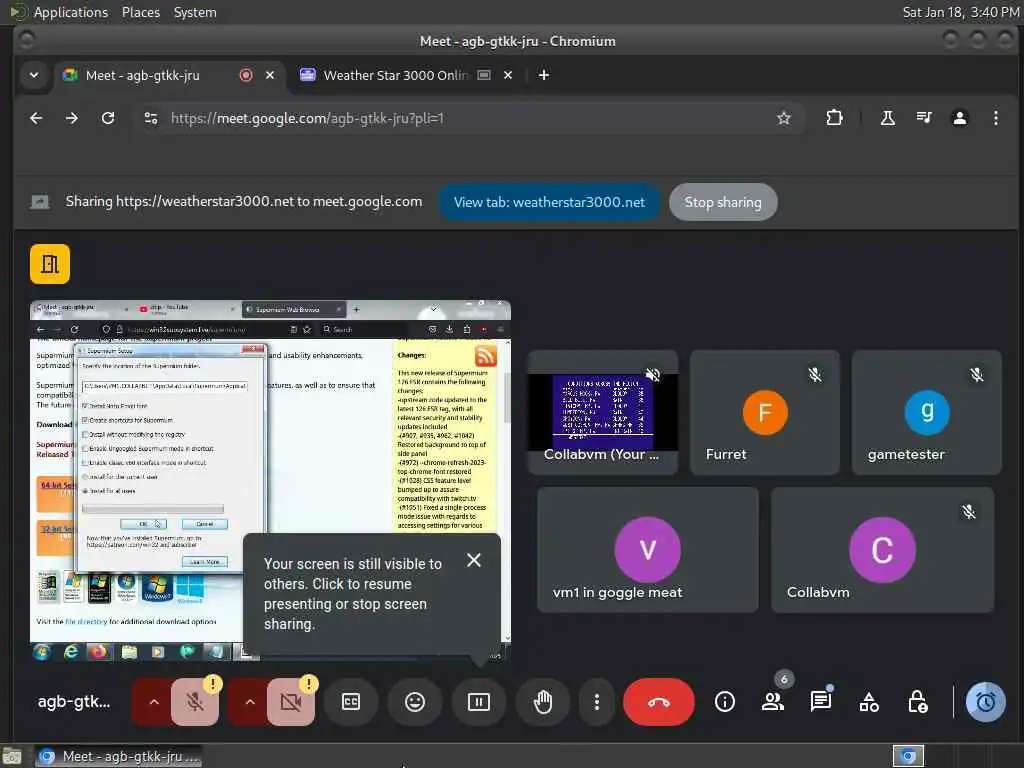Click the tab sharing indicator on Weather Star tab

pyautogui.click(x=484, y=75)
